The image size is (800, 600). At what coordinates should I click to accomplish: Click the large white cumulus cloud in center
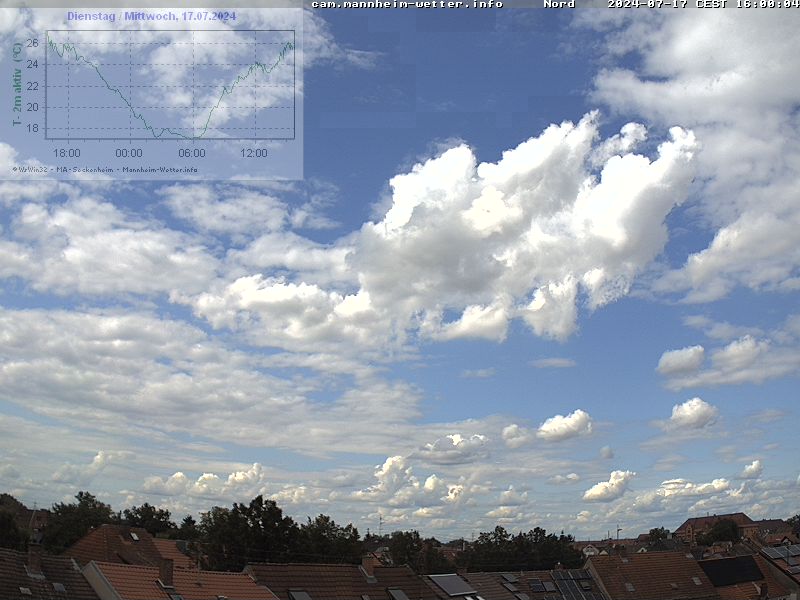pos(520,220)
